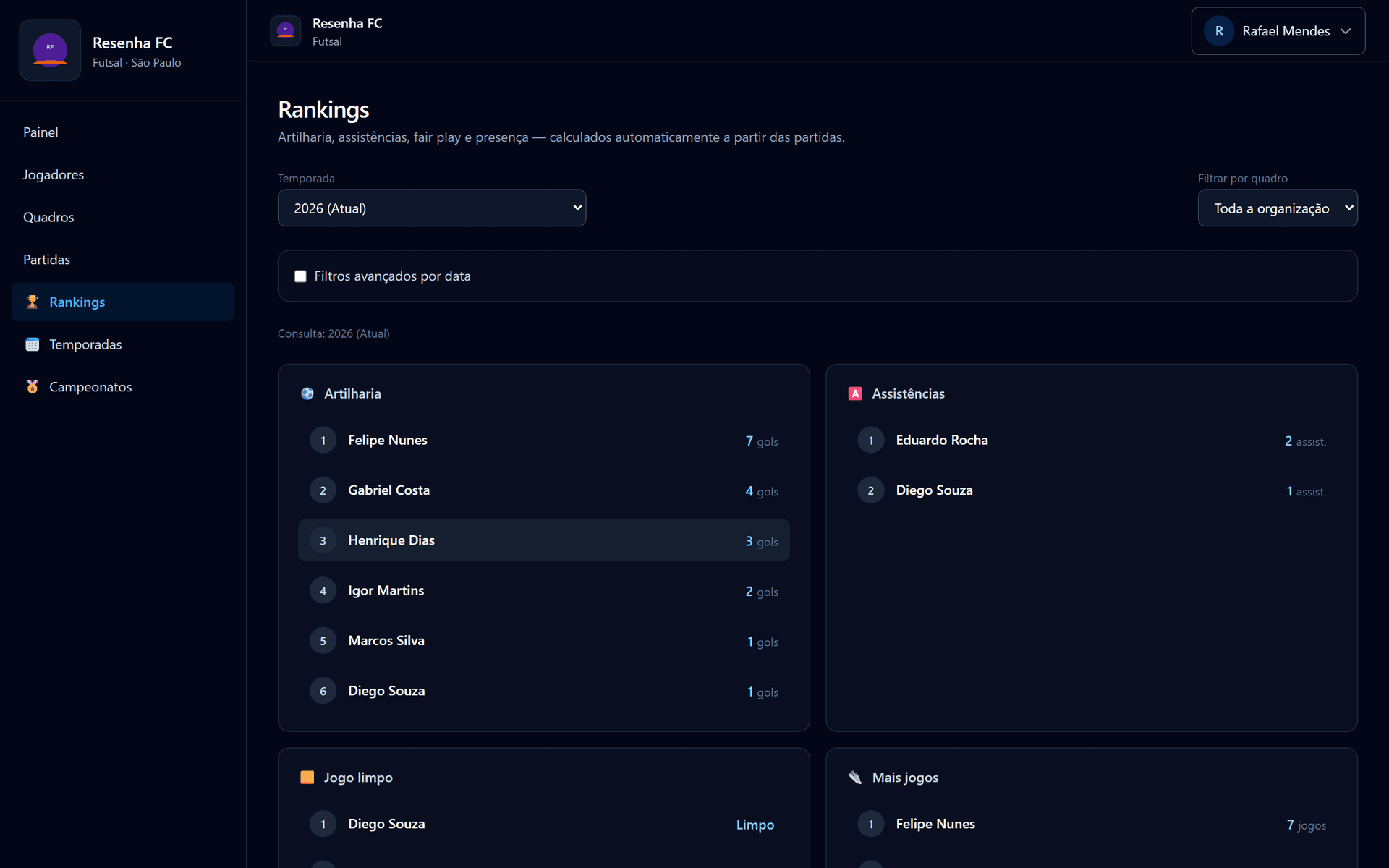This screenshot has height=868, width=1389.
Task: Click the Jogo limpo yellow card icon
Action: pyautogui.click(x=307, y=778)
